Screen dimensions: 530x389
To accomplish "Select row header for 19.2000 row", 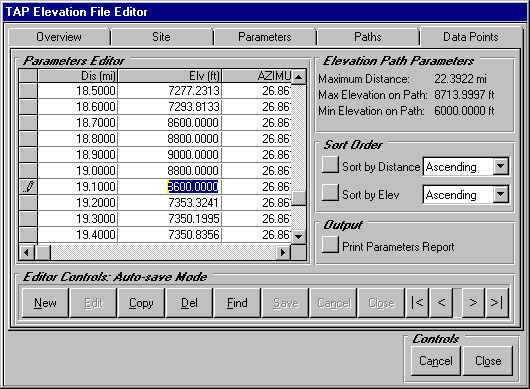I will click(x=28, y=202).
